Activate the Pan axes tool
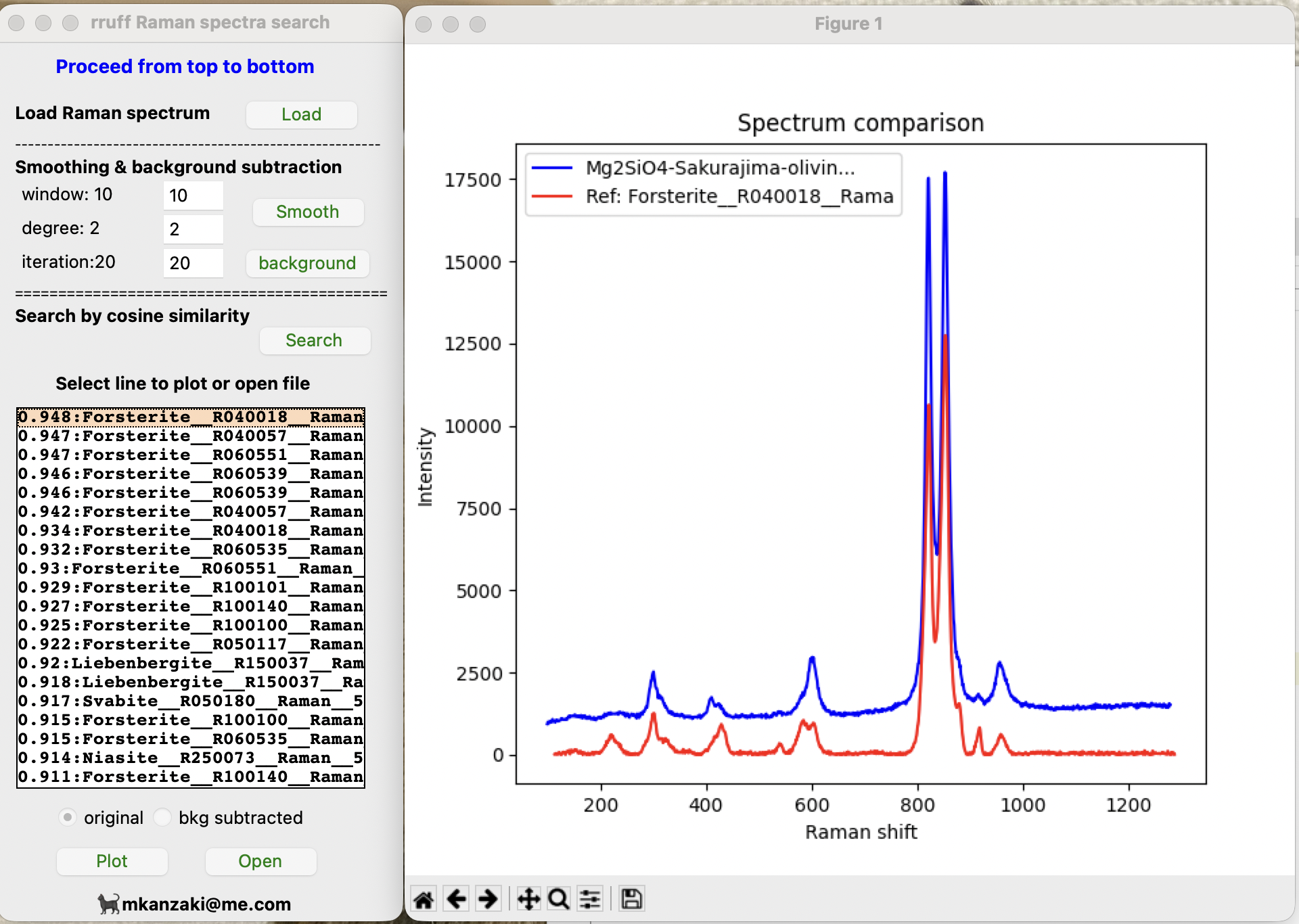The width and height of the screenshot is (1299, 924). coord(528,900)
